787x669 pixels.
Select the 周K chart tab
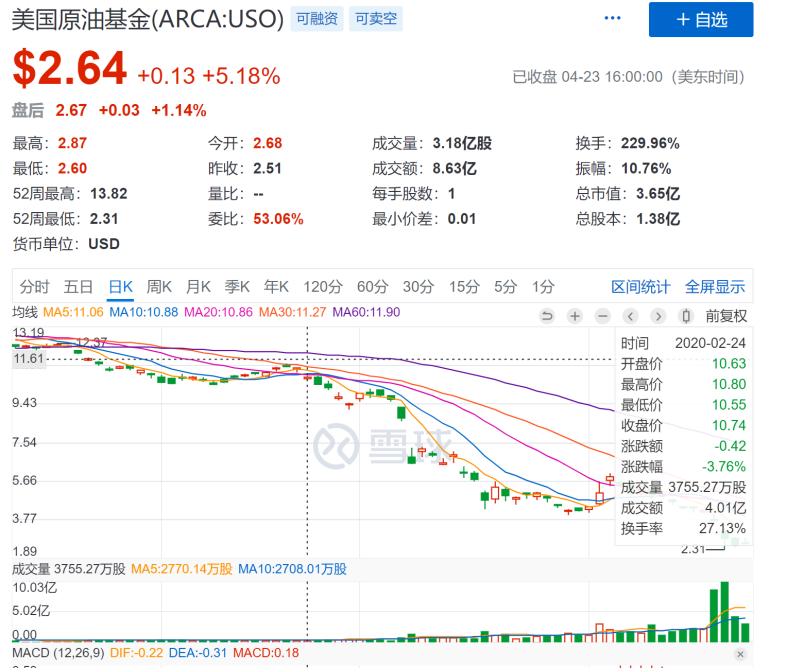[x=159, y=287]
